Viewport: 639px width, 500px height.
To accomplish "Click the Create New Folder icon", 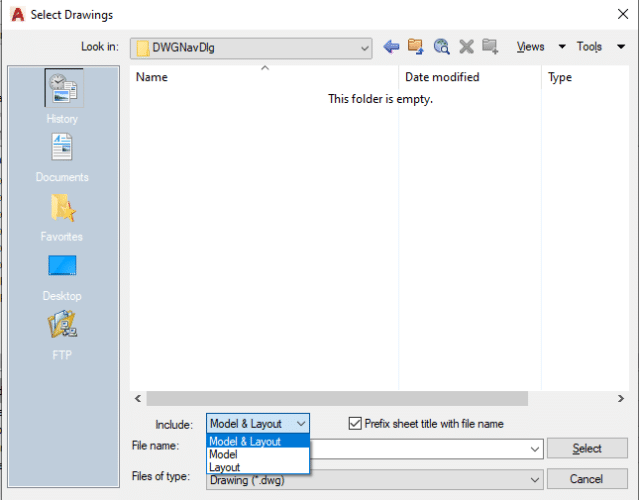I will pyautogui.click(x=490, y=47).
